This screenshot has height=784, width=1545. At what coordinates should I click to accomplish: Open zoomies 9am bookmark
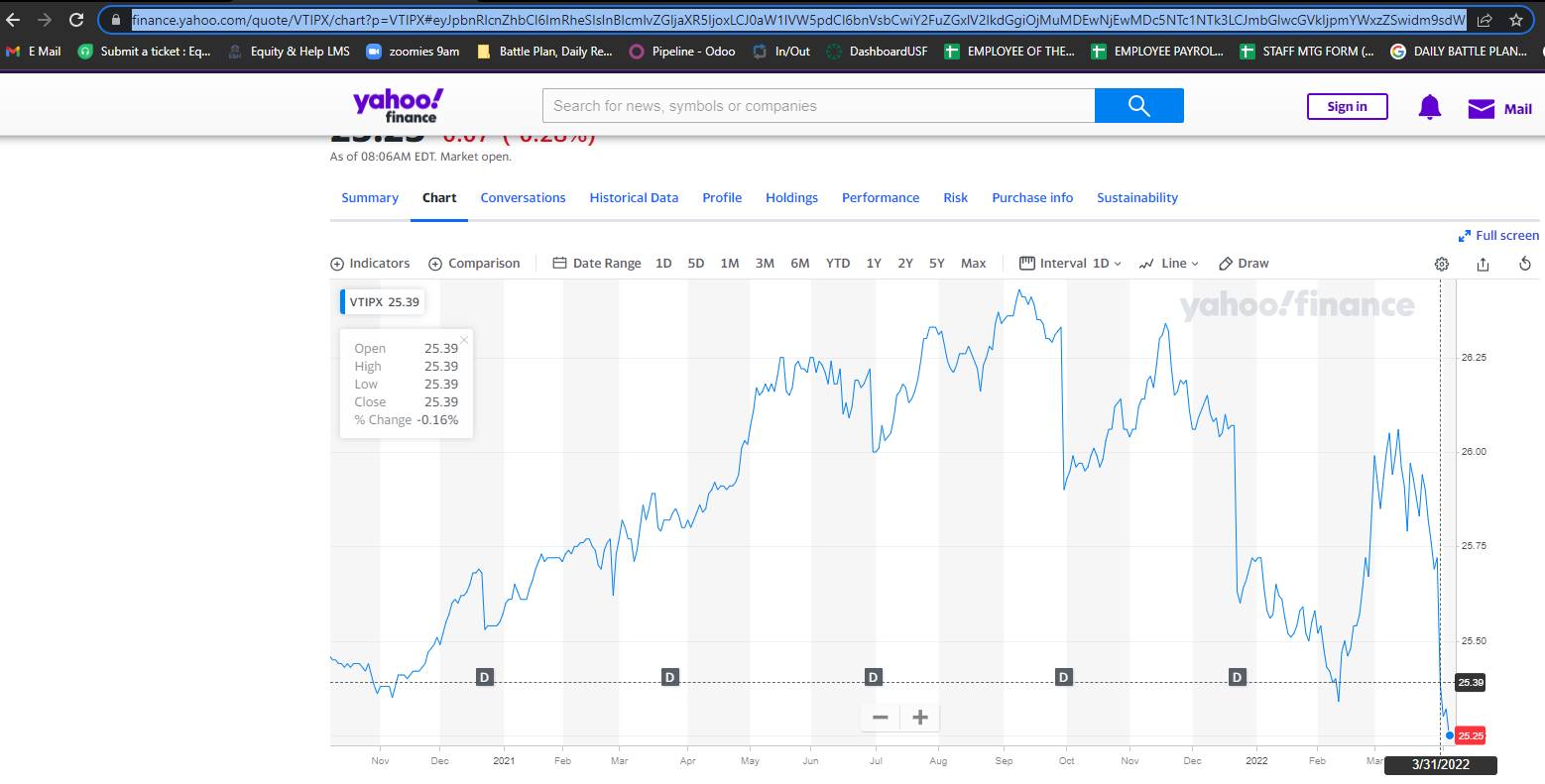[413, 52]
